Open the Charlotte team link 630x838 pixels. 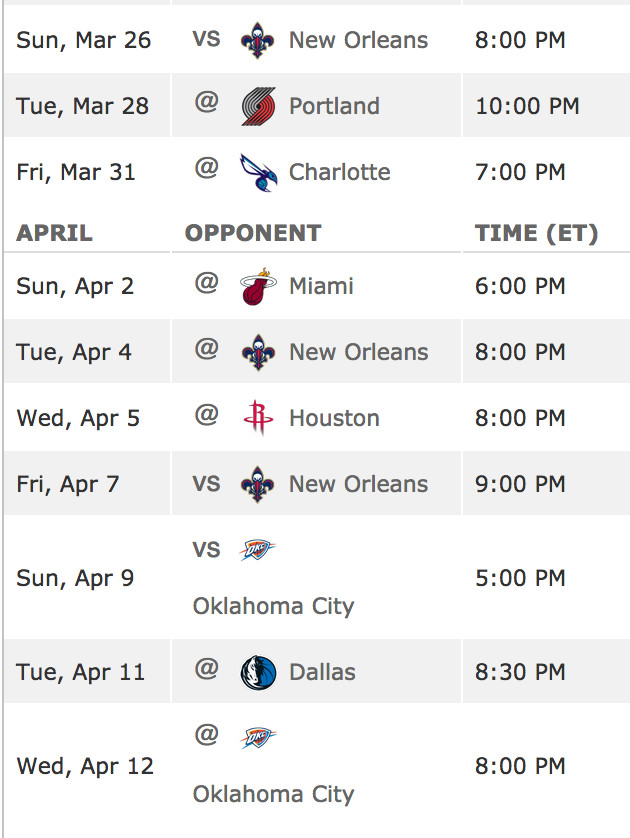[340, 172]
